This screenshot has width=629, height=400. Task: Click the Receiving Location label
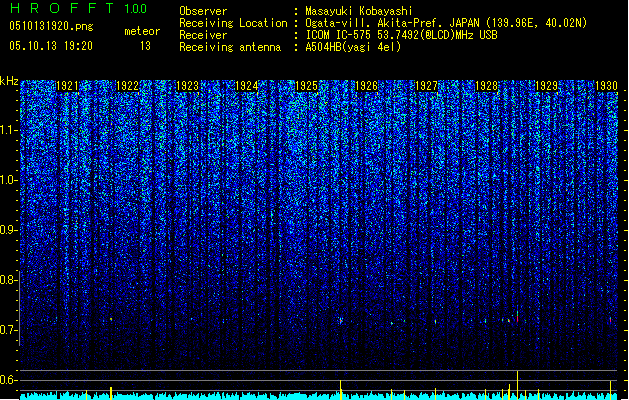coord(233,23)
